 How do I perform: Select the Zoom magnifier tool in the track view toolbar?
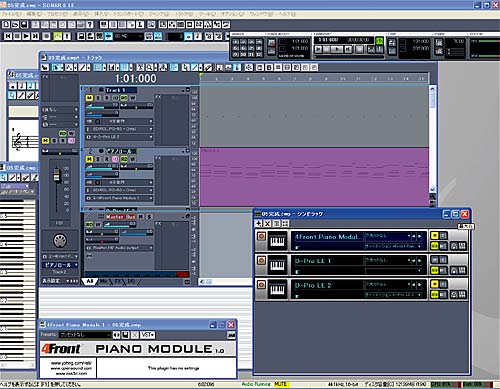(150, 67)
